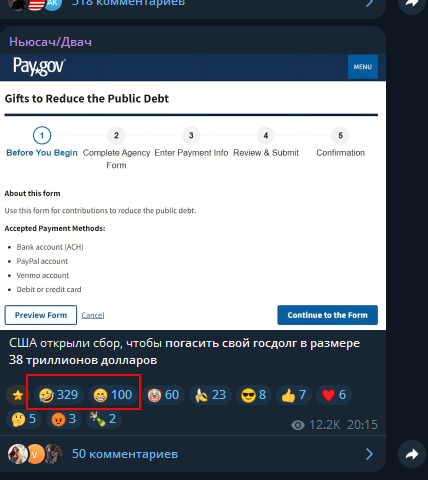Add the banana reaction with 23
The image size is (428, 480).
pos(210,395)
